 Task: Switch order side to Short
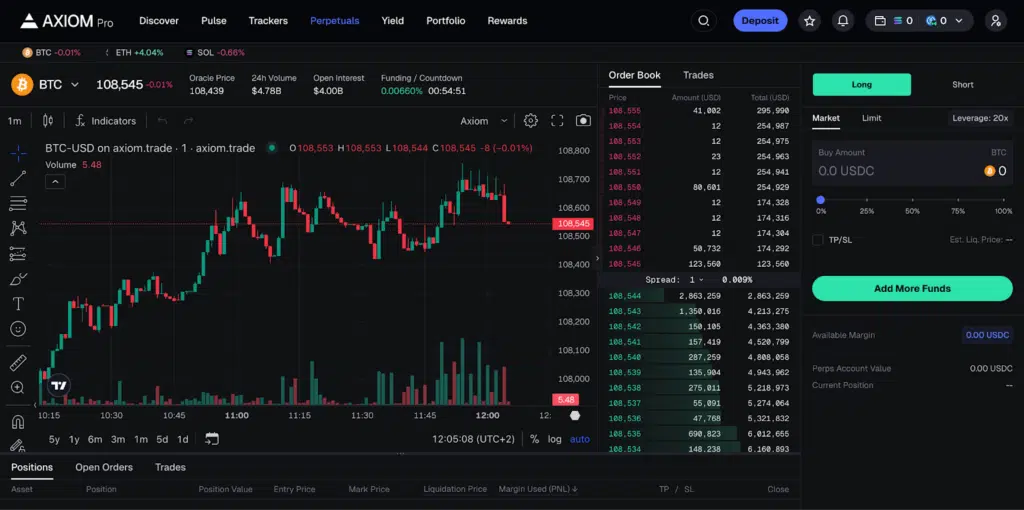pos(963,84)
